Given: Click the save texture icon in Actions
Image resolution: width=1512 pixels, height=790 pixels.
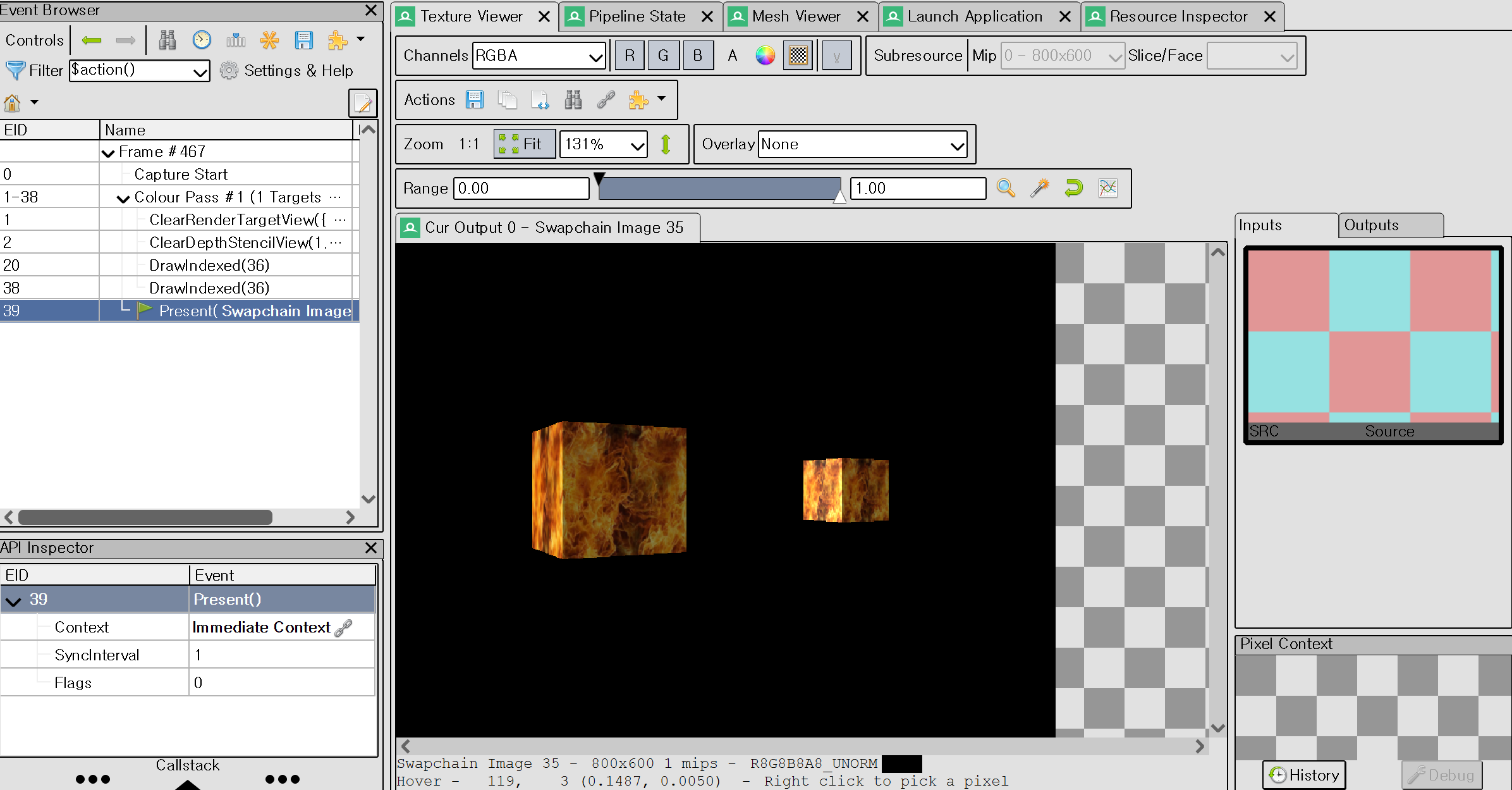Looking at the screenshot, I should tap(475, 100).
